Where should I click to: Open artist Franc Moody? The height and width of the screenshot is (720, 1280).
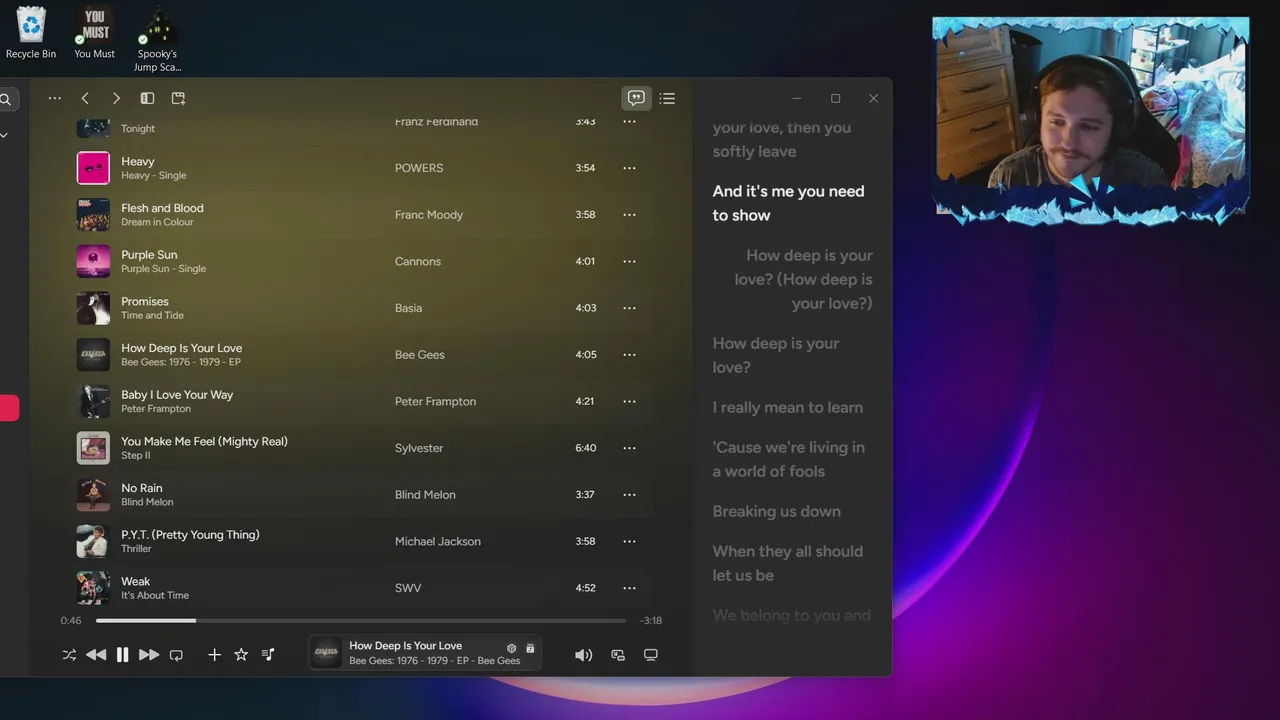coord(429,215)
